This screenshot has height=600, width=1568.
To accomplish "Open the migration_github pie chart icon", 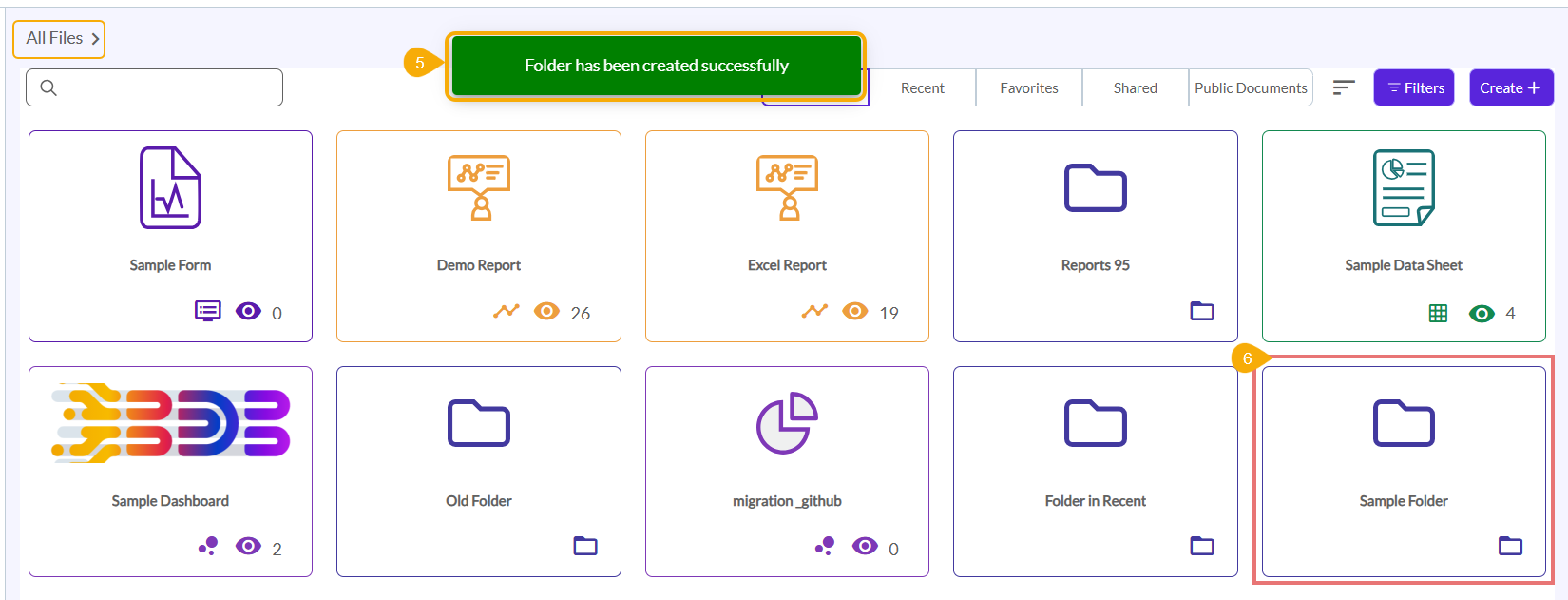I will point(787,423).
